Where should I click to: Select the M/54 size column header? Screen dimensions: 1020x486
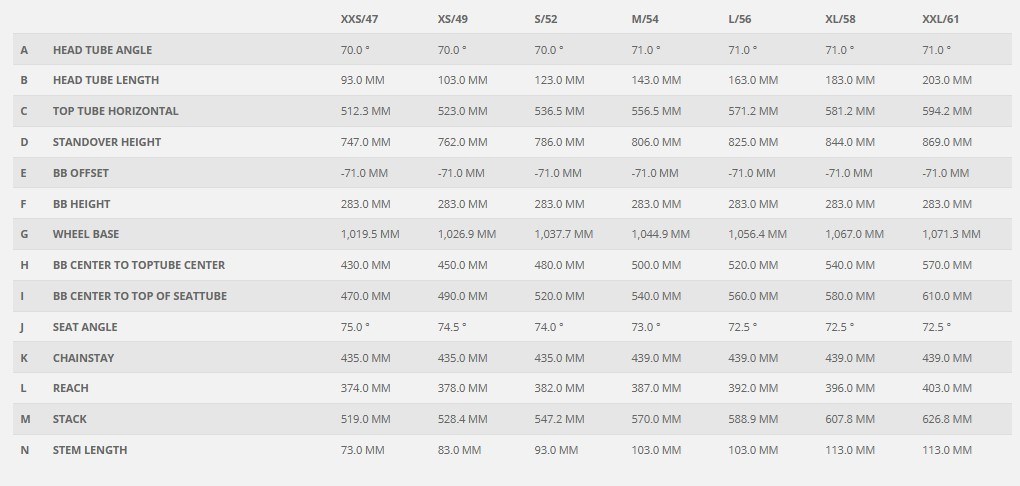645,19
